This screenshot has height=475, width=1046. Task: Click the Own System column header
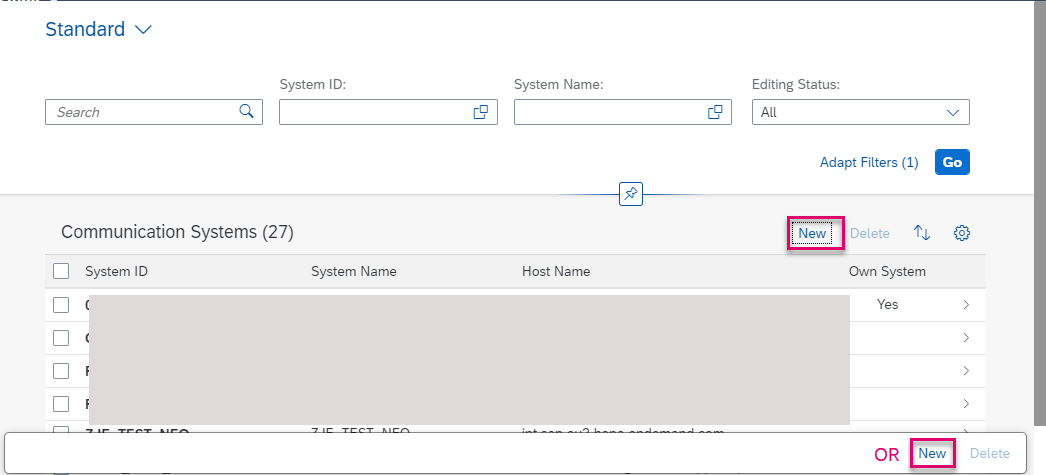coord(887,272)
